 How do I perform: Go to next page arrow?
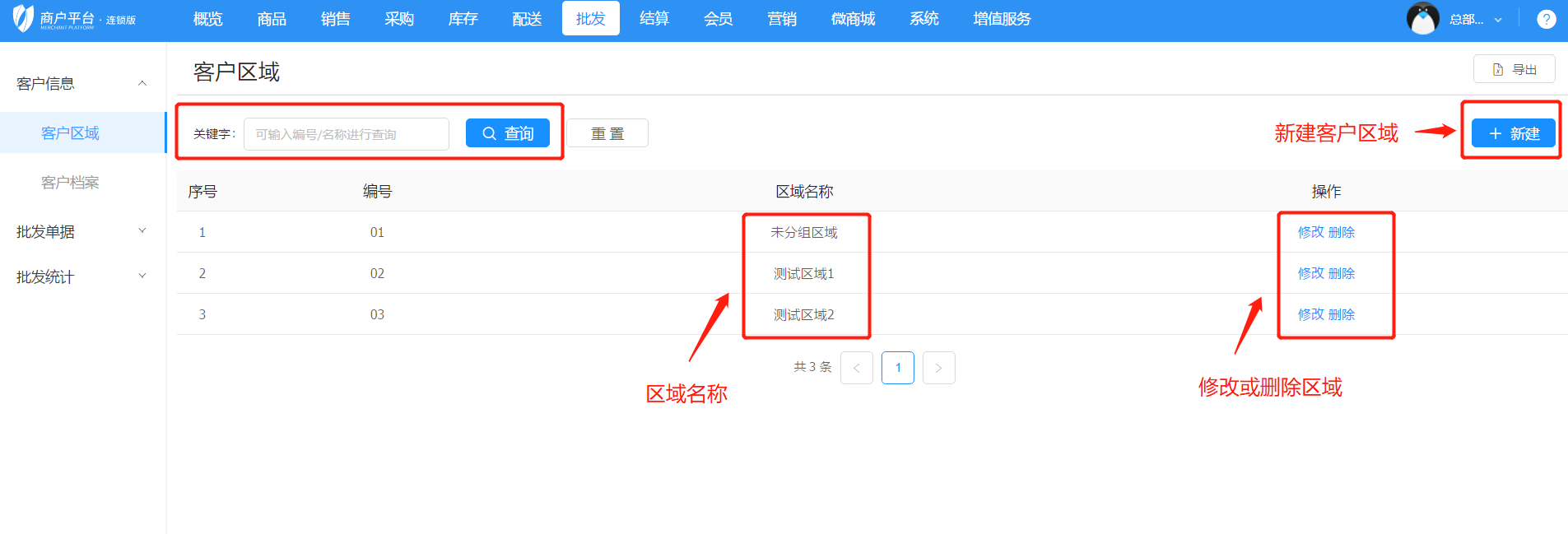[x=938, y=368]
